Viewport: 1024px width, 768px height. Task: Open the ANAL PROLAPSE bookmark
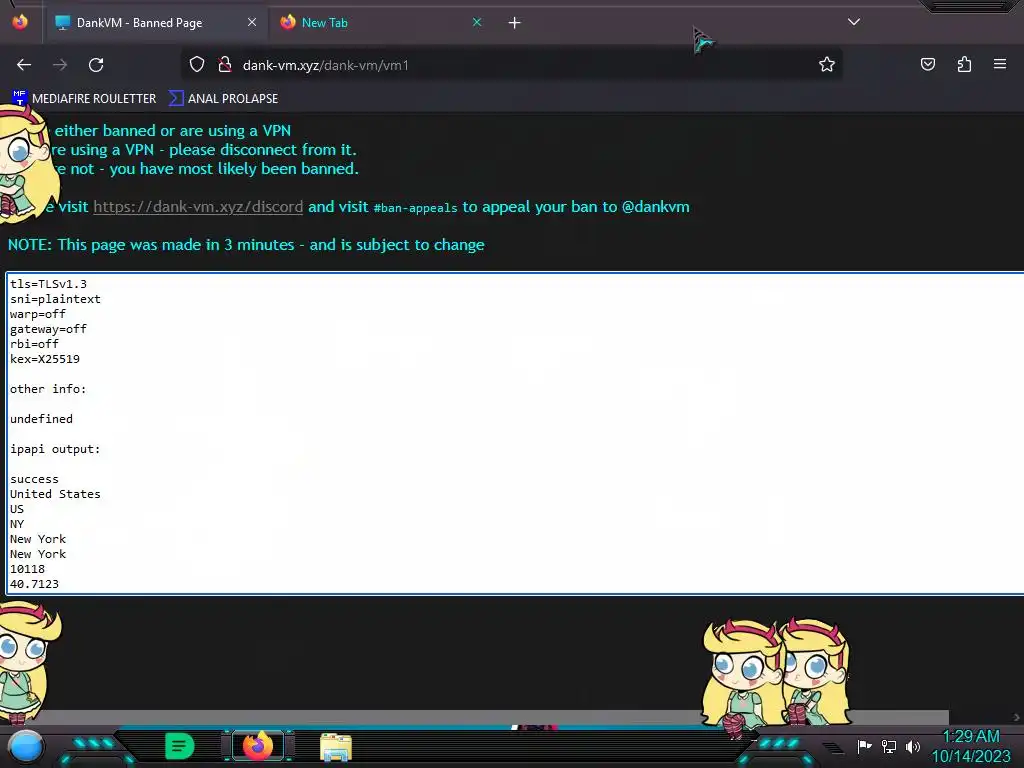[x=223, y=99]
